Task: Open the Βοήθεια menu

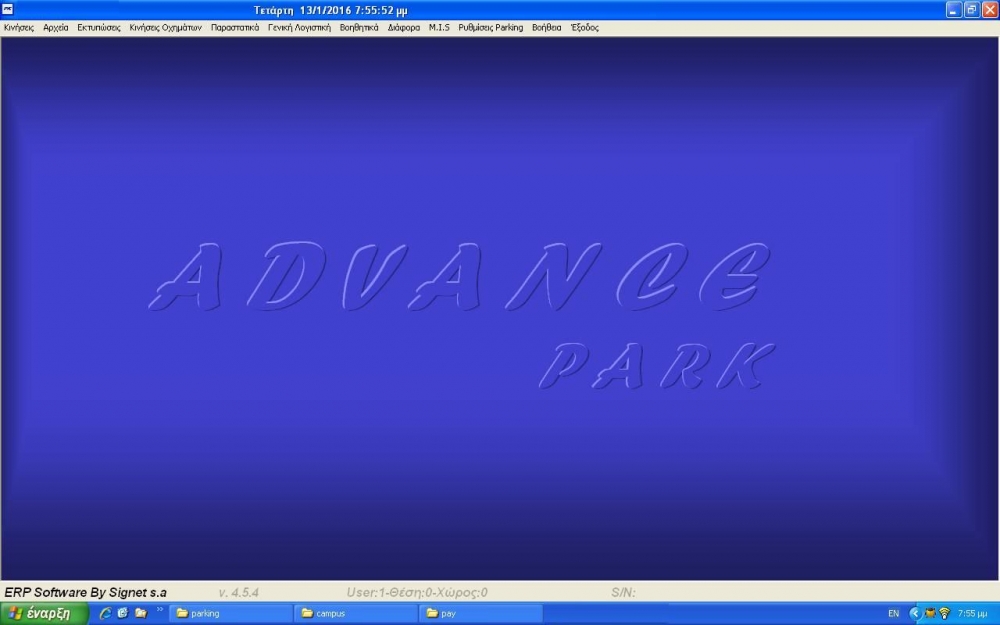Action: pos(547,27)
